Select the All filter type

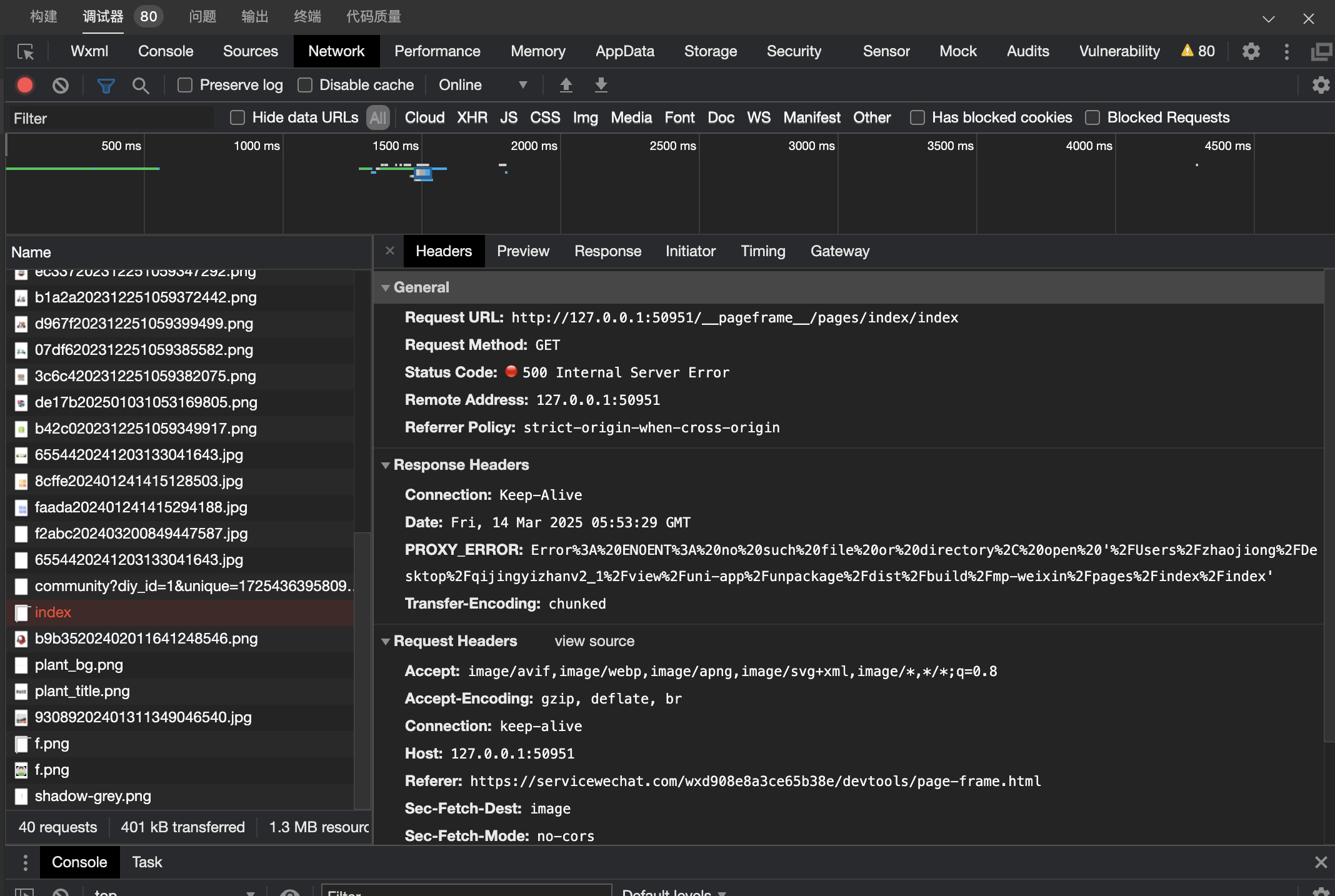377,117
